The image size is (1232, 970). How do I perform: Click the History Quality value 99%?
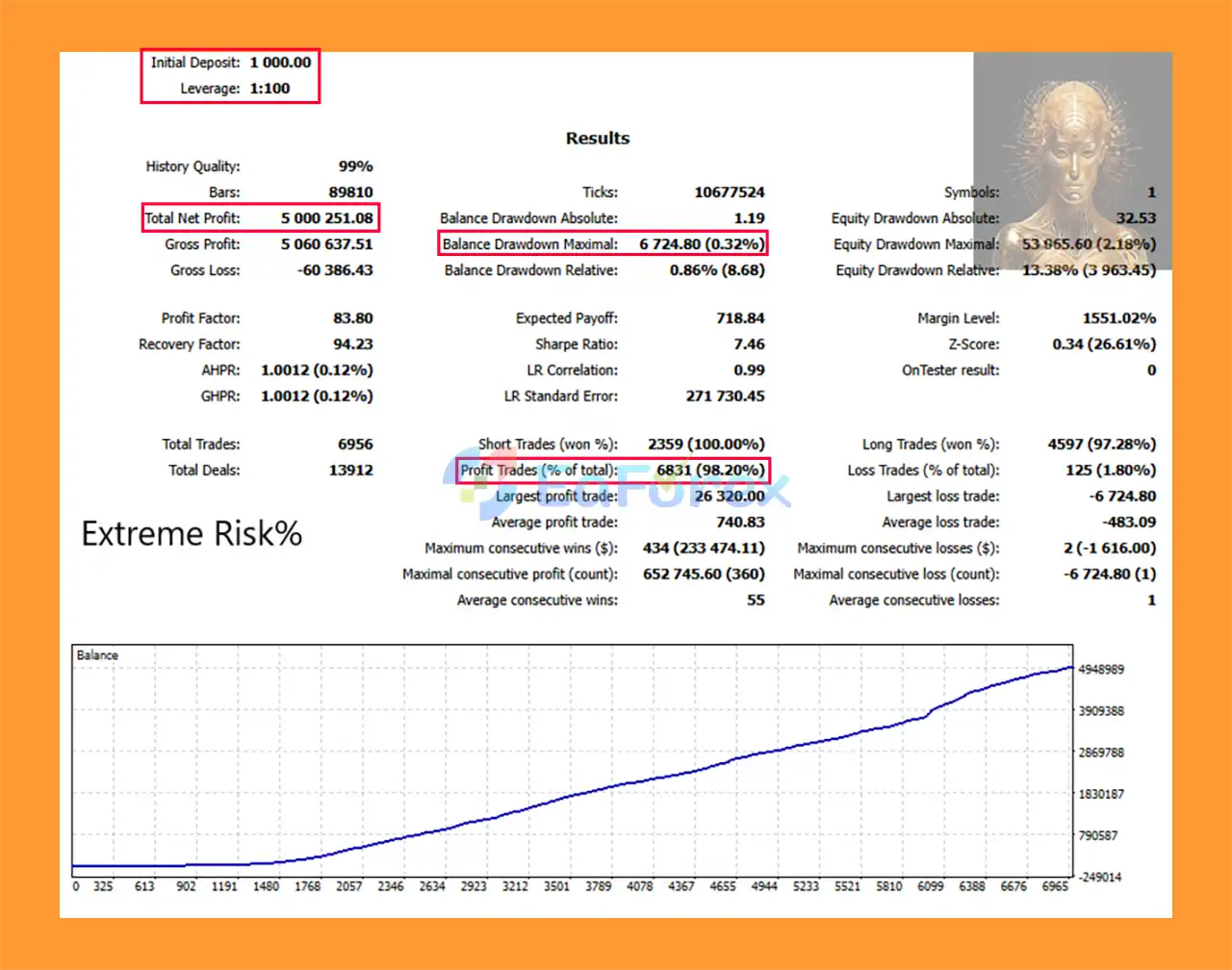pos(355,166)
